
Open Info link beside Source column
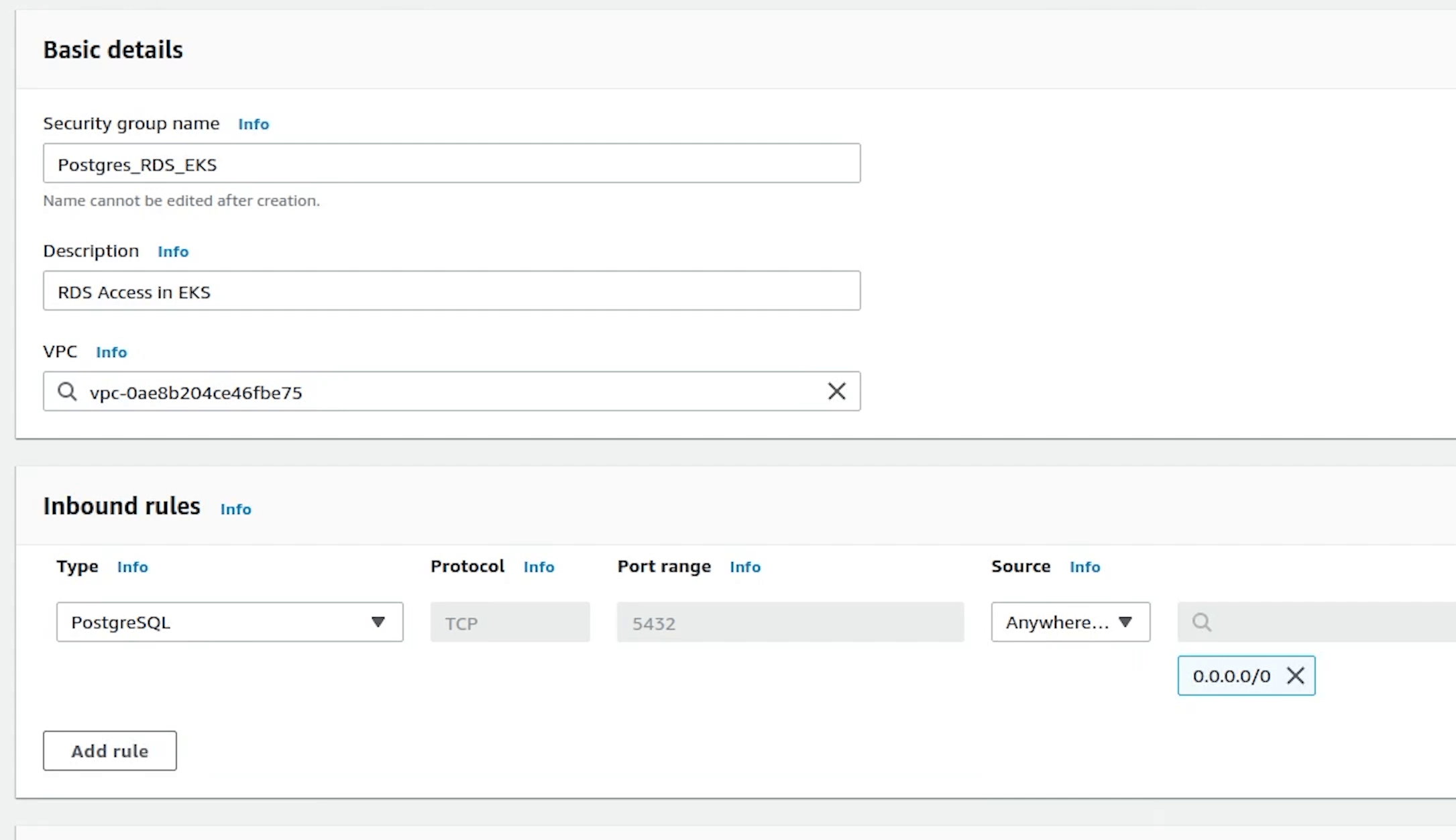pyautogui.click(x=1085, y=567)
